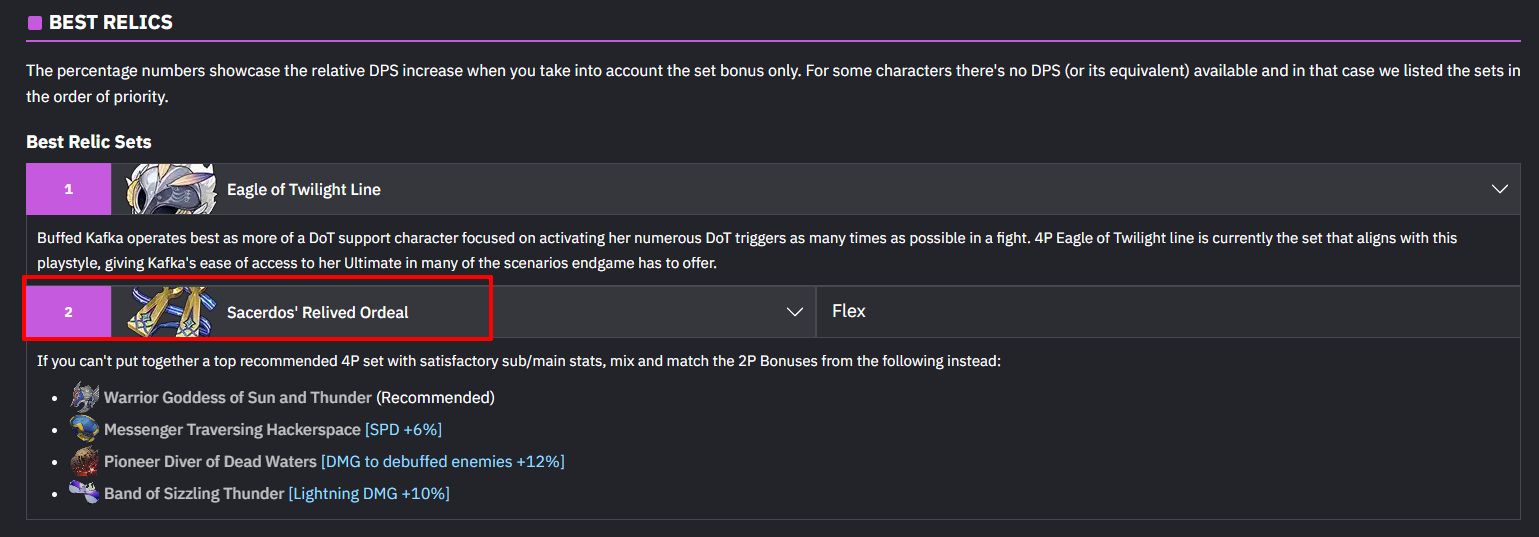Click the Warrior Goddess of Sun and Thunder icon
The image size is (1539, 537).
click(x=85, y=397)
